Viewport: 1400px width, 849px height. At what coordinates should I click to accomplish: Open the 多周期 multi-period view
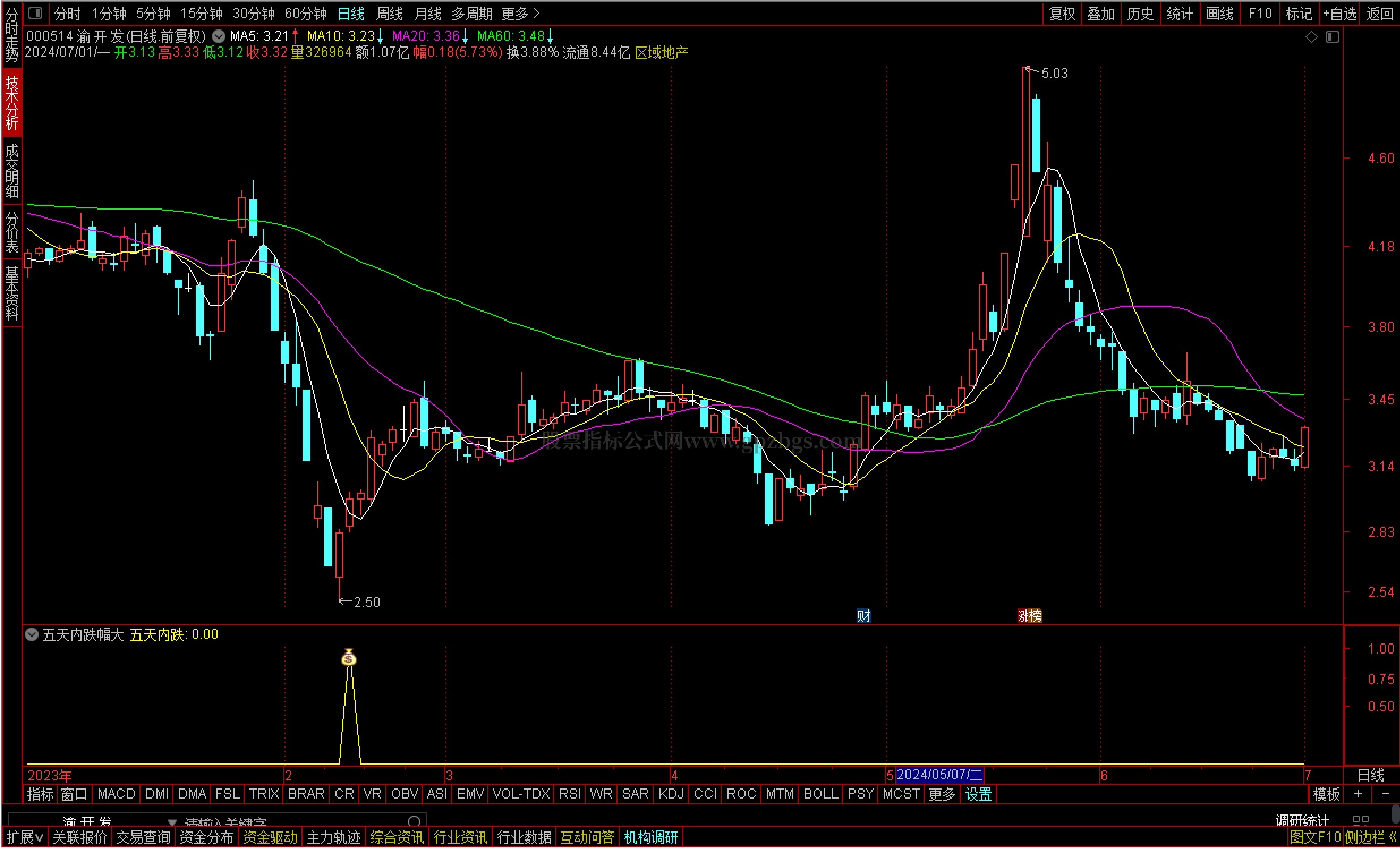(x=471, y=13)
